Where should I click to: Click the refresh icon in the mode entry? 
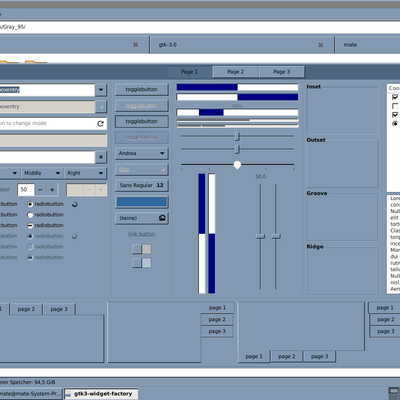(x=100, y=124)
